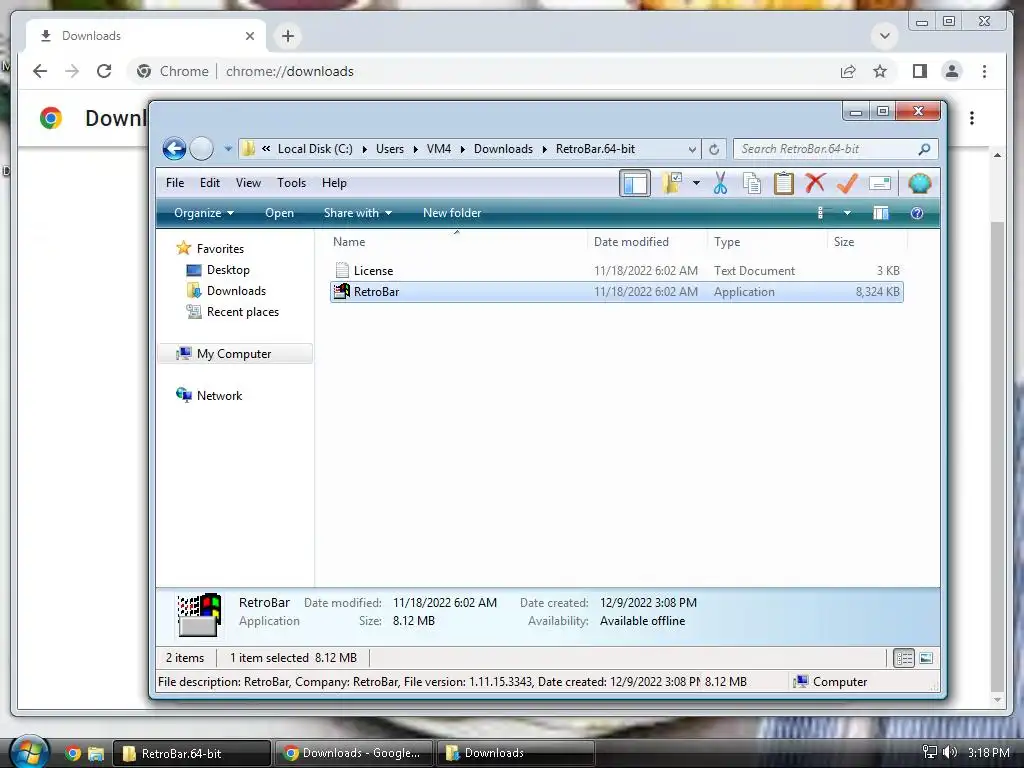Screen dimensions: 1024x768
Task: Click the Explorer back arrow button
Action: [x=174, y=149]
